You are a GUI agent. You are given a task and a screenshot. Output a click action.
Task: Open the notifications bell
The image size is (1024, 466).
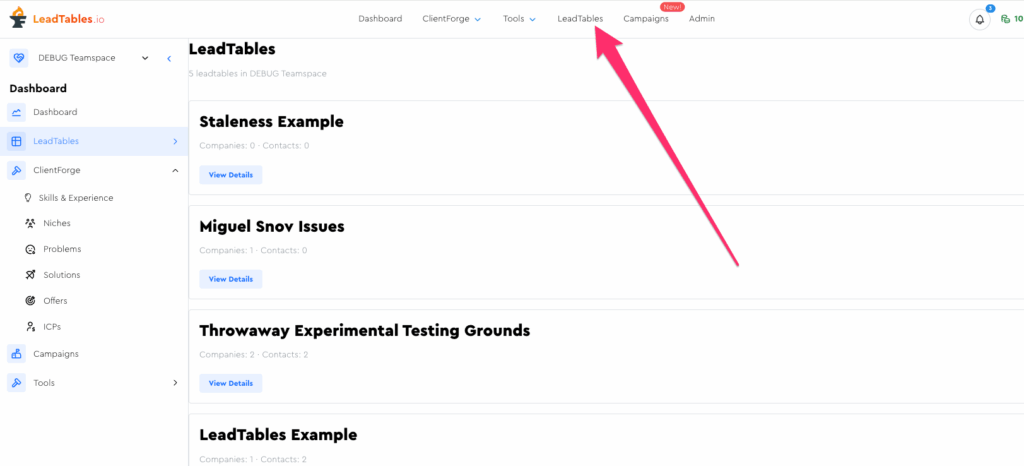pos(979,19)
